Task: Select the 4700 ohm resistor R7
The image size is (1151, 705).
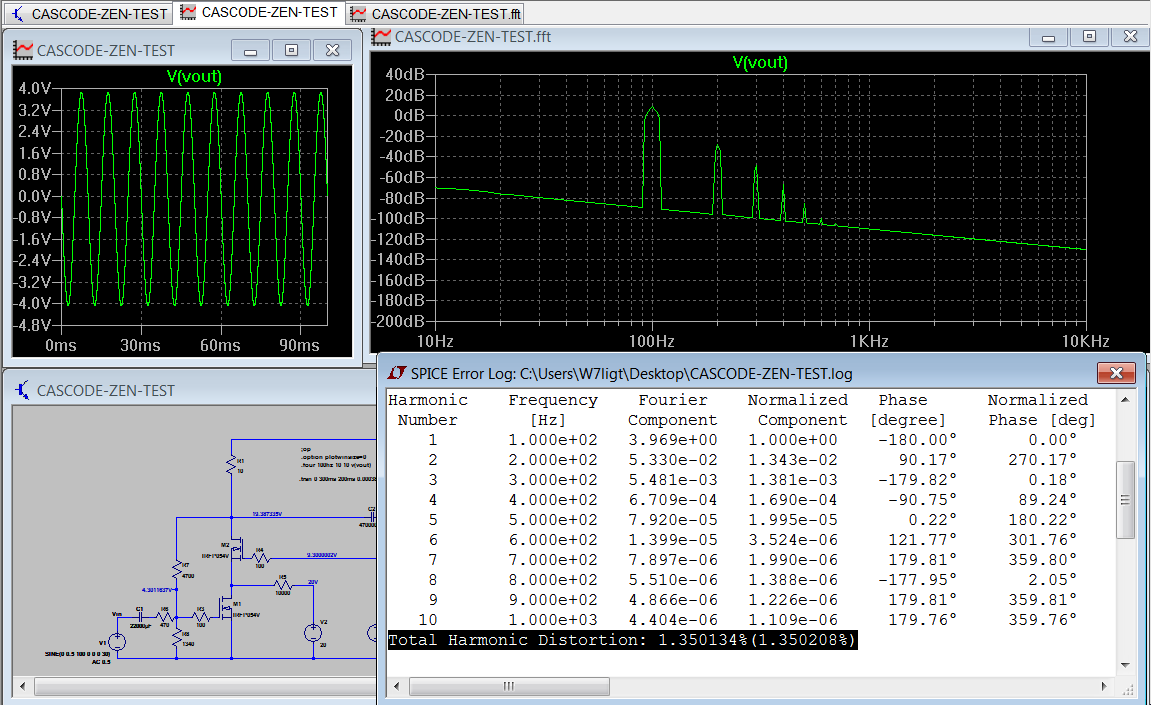Action: pyautogui.click(x=176, y=569)
